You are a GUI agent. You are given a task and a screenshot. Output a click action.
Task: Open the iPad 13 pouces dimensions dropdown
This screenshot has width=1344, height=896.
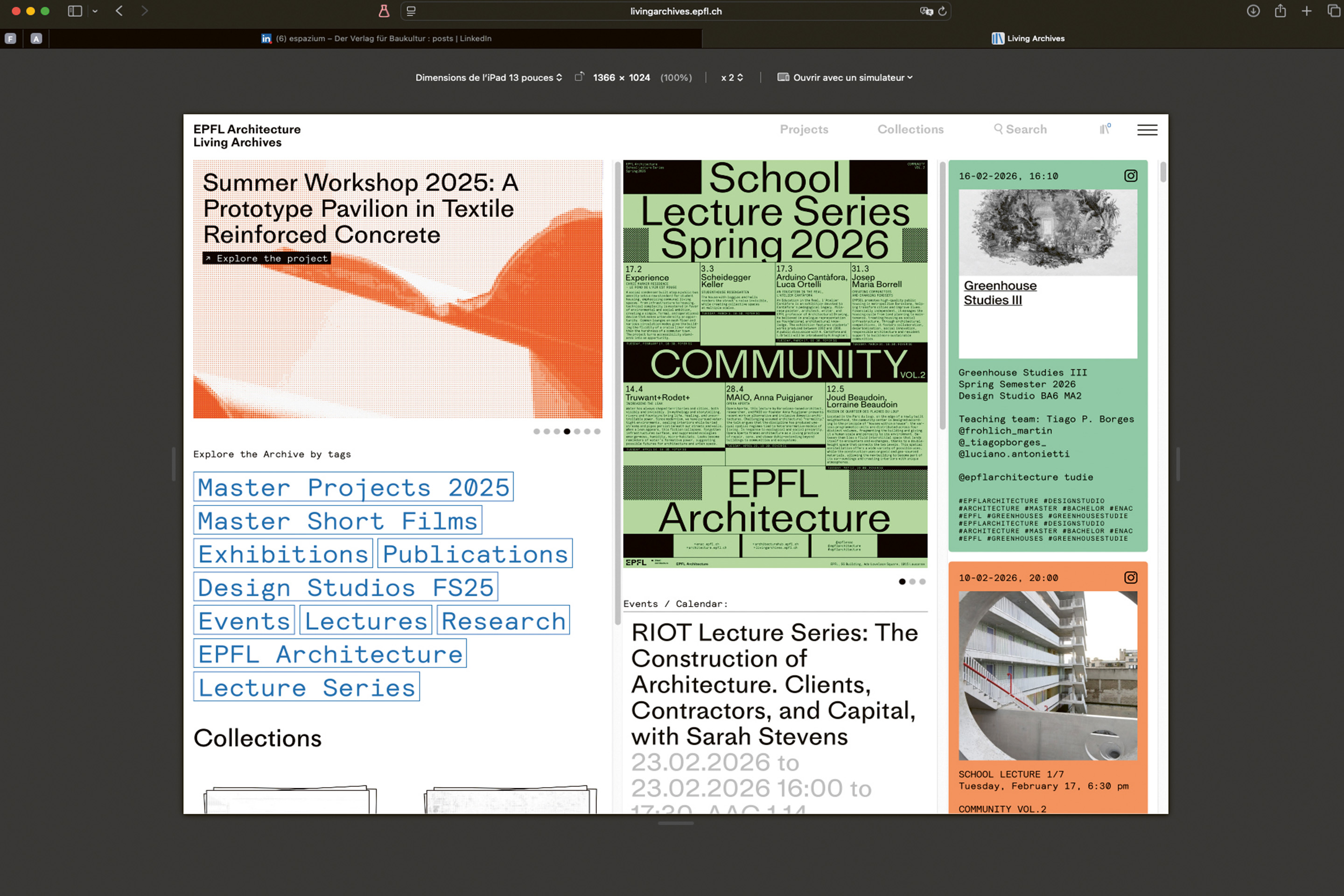point(489,78)
